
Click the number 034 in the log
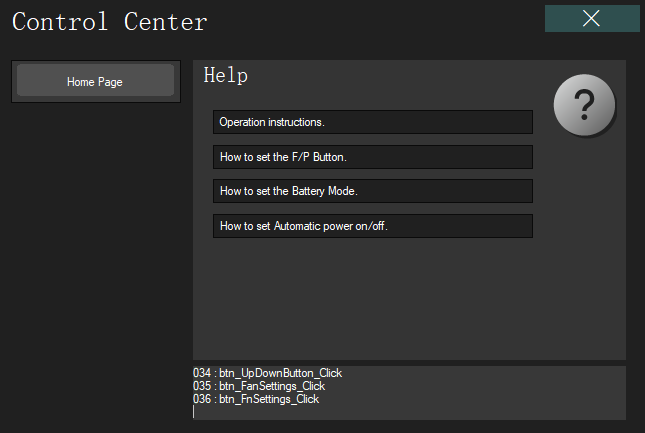pyautogui.click(x=202, y=373)
